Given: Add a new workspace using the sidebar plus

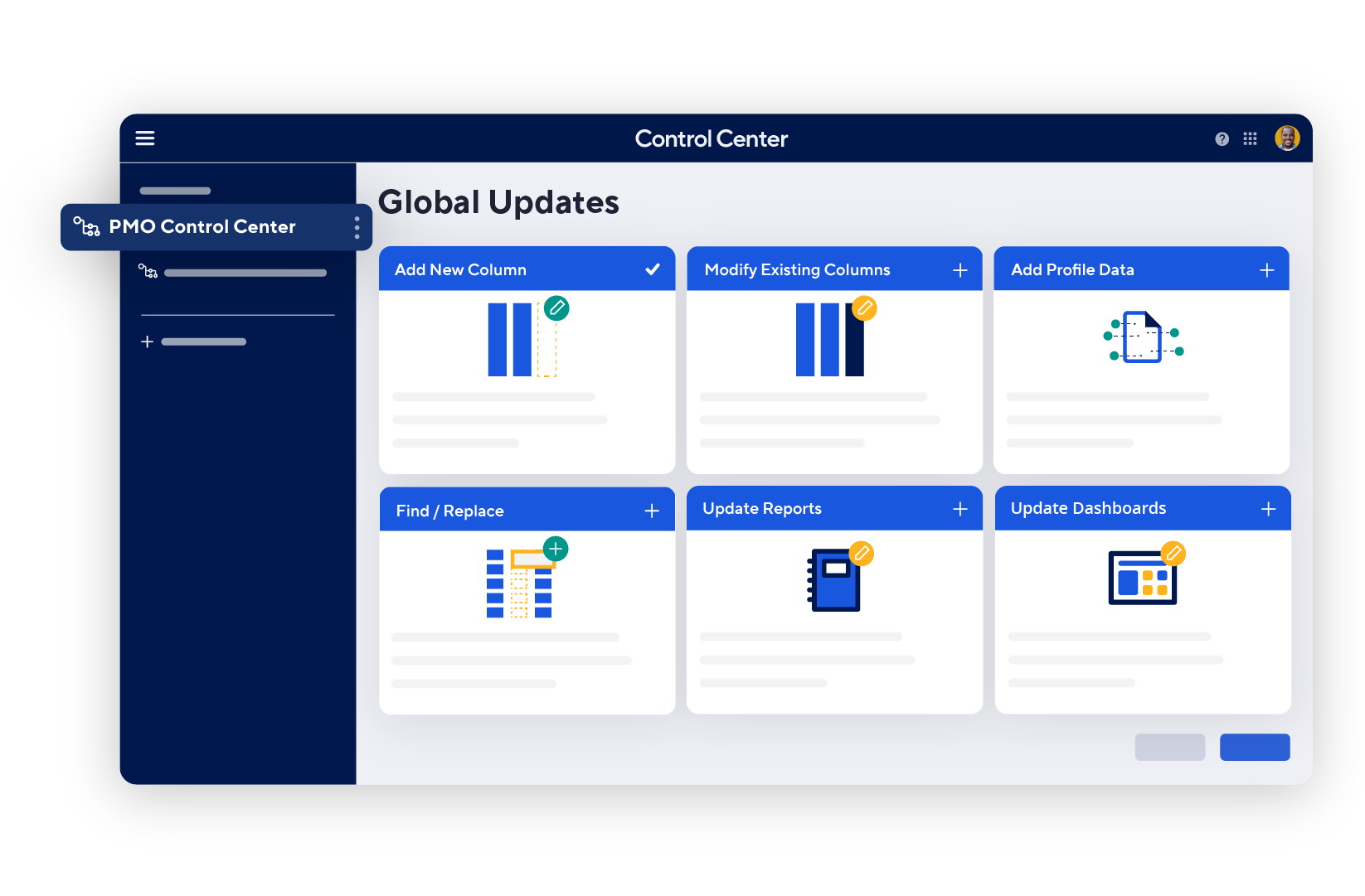Looking at the screenshot, I should pyautogui.click(x=146, y=341).
